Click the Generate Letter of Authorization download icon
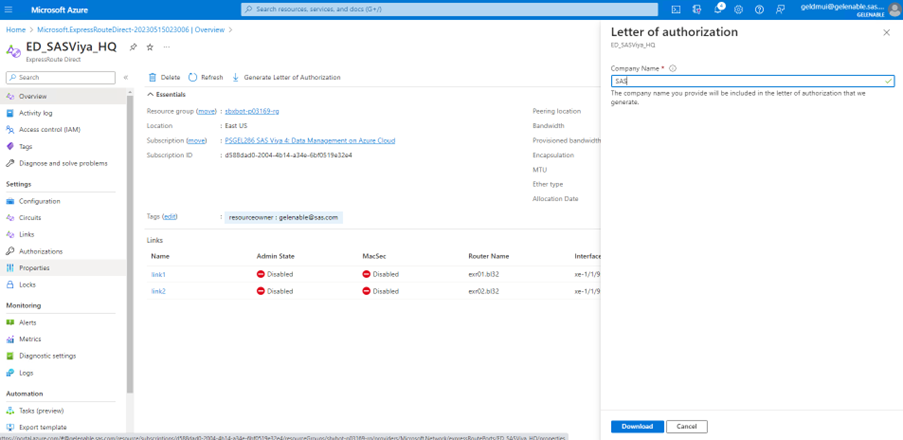The image size is (903, 440). (x=235, y=77)
